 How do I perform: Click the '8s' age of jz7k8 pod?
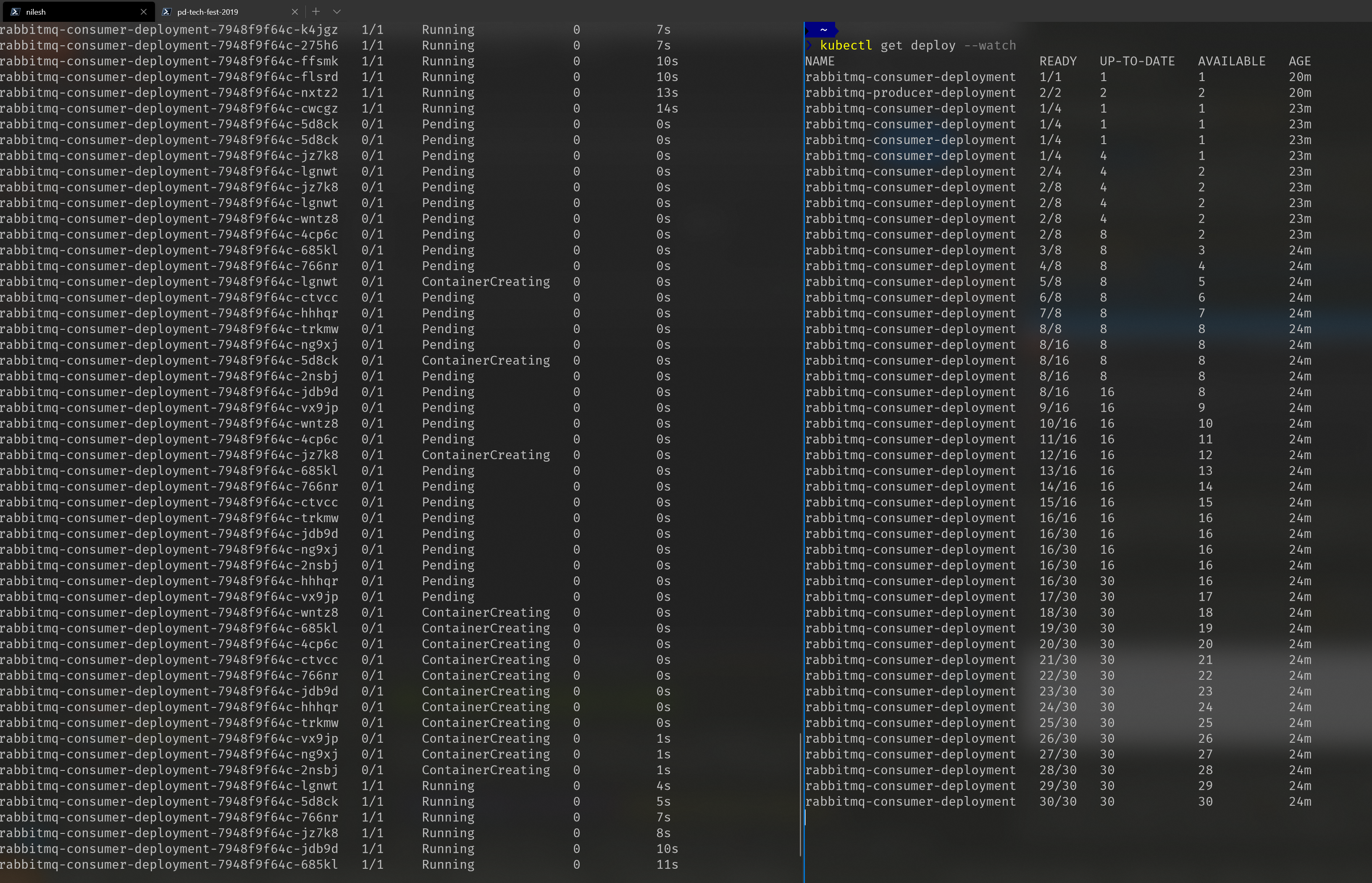[663, 833]
